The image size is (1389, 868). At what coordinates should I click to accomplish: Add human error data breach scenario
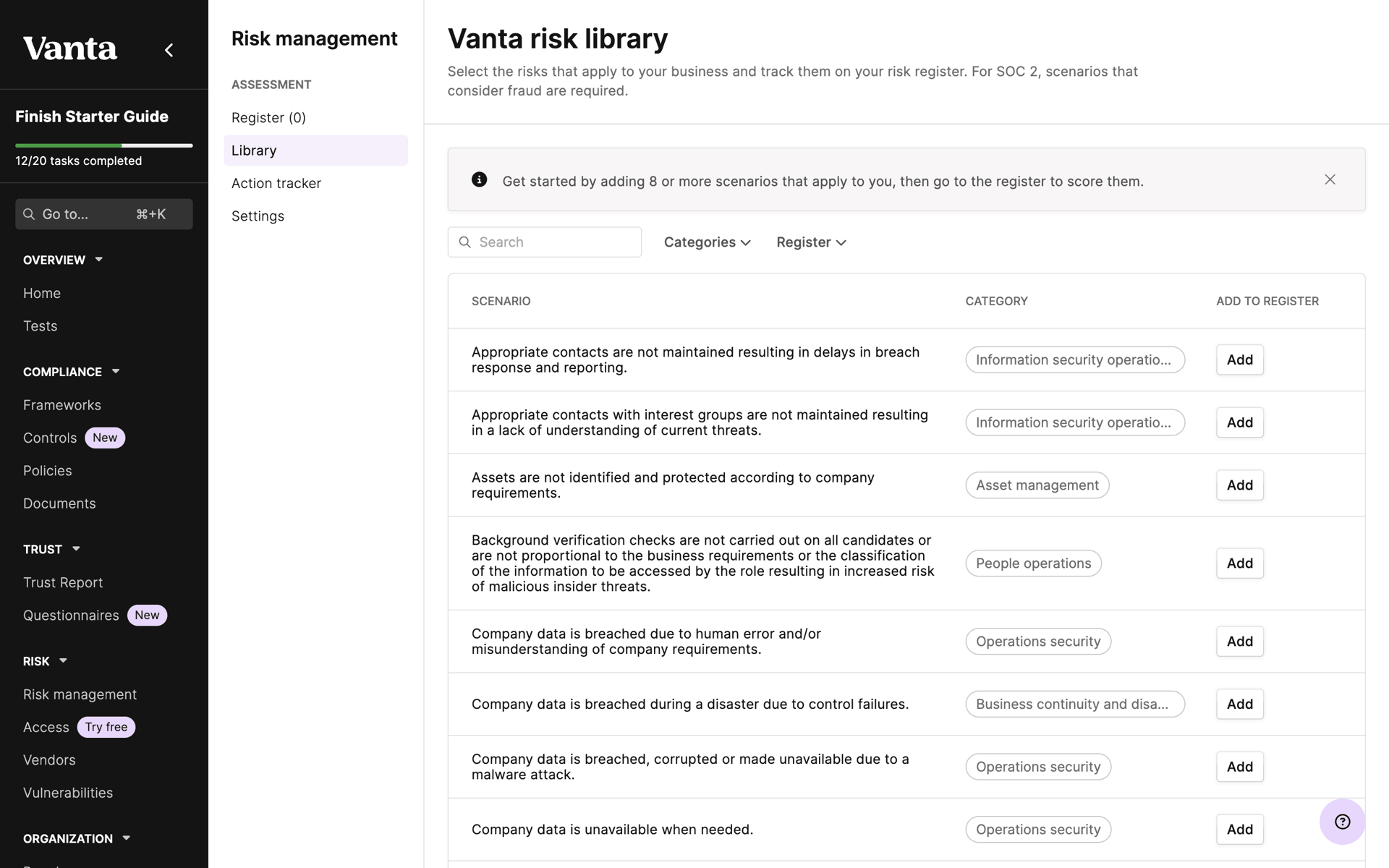click(x=1240, y=642)
